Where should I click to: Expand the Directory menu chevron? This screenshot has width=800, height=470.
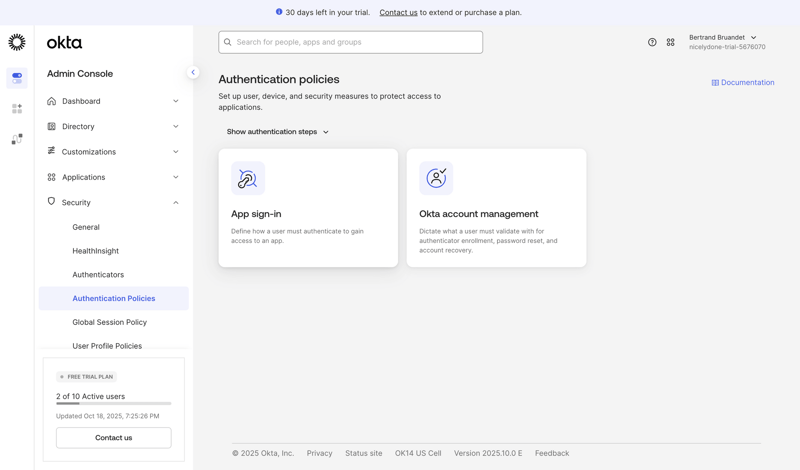pyautogui.click(x=176, y=127)
